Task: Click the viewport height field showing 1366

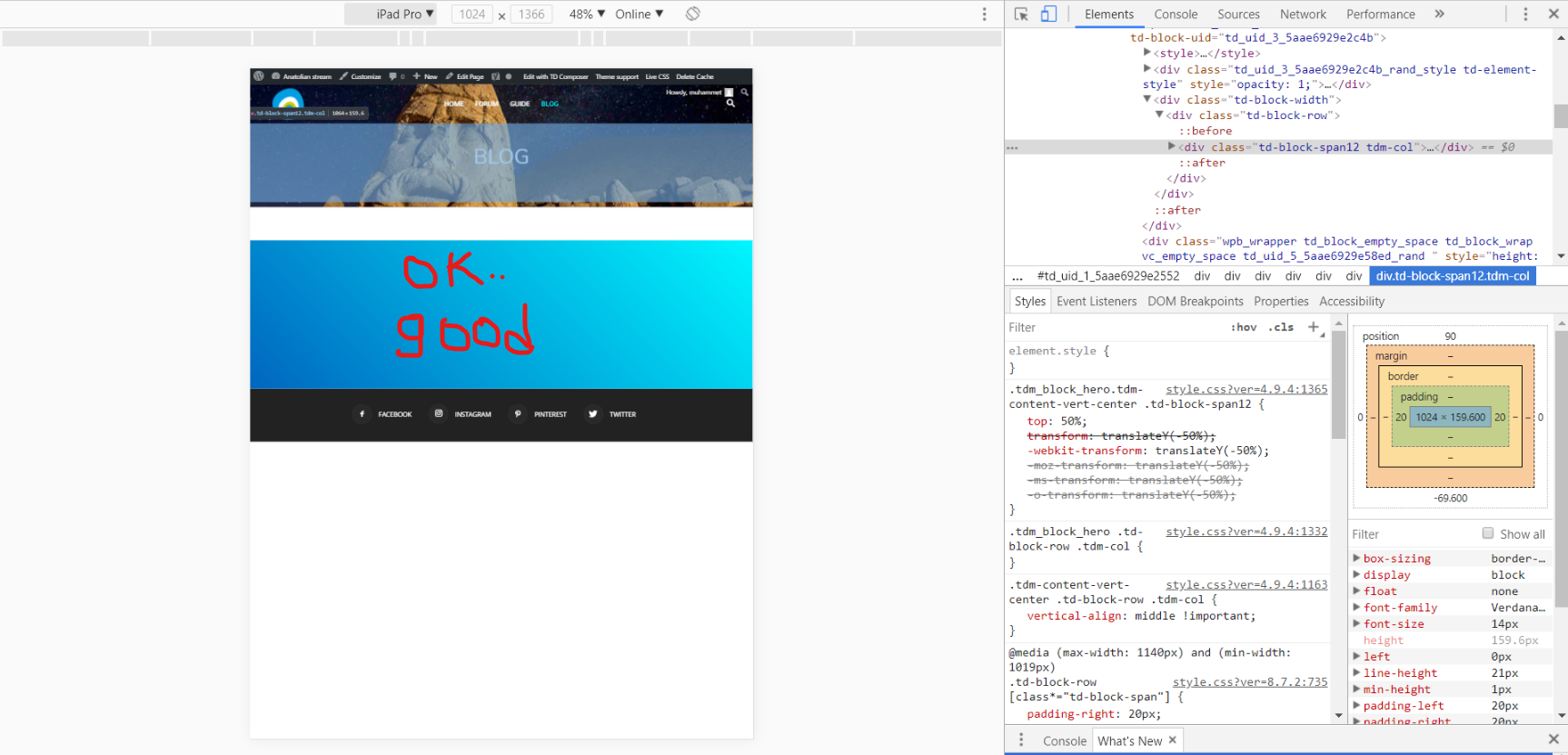Action: click(x=531, y=14)
